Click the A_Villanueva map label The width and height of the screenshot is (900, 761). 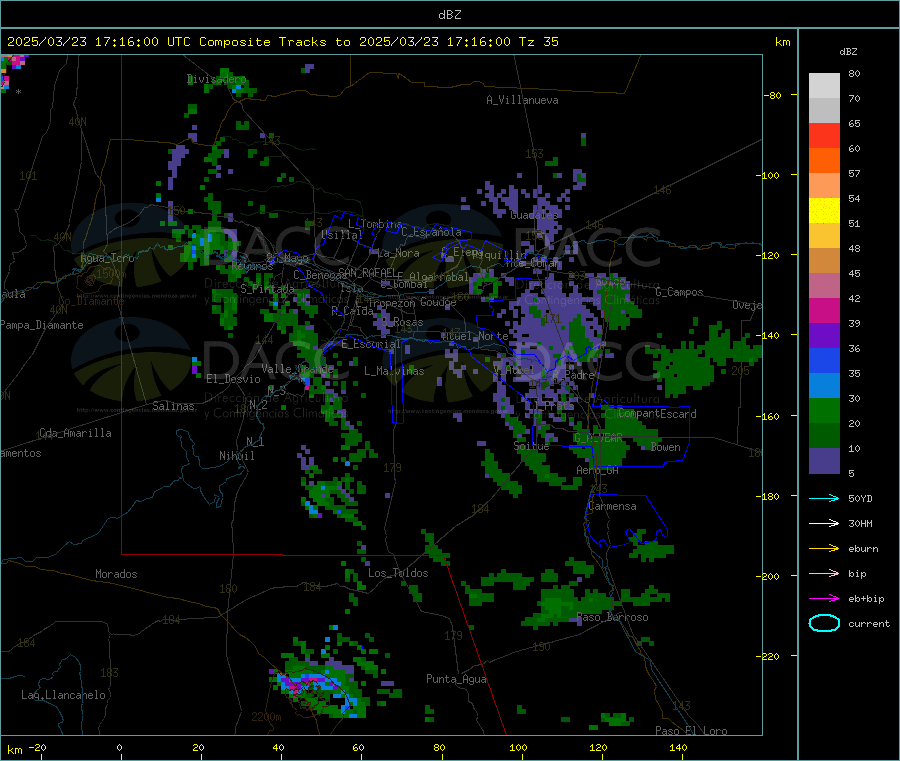click(522, 100)
